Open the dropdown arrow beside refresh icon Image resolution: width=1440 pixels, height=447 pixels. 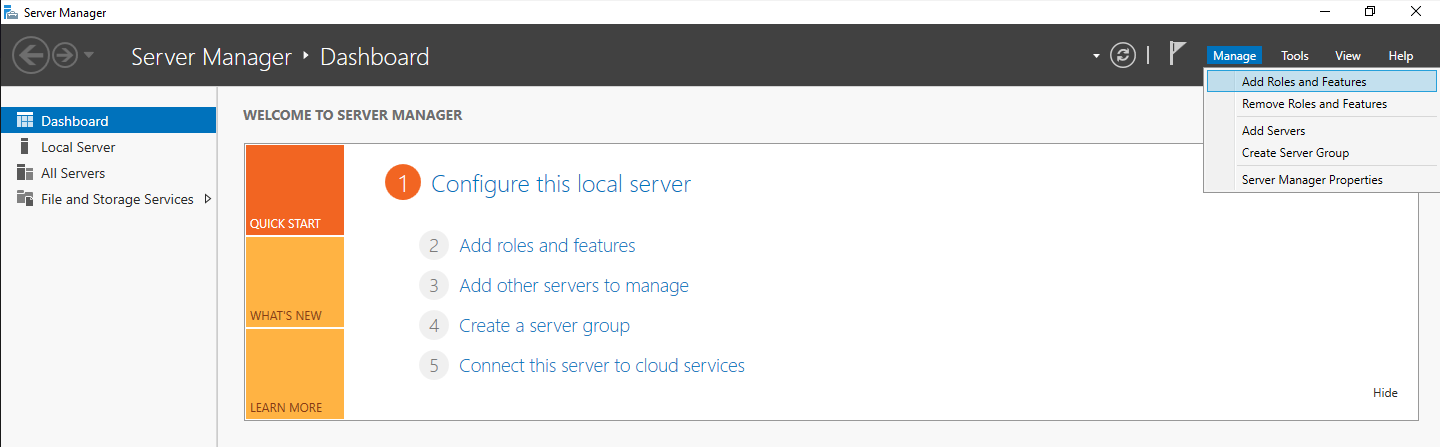(x=1096, y=56)
